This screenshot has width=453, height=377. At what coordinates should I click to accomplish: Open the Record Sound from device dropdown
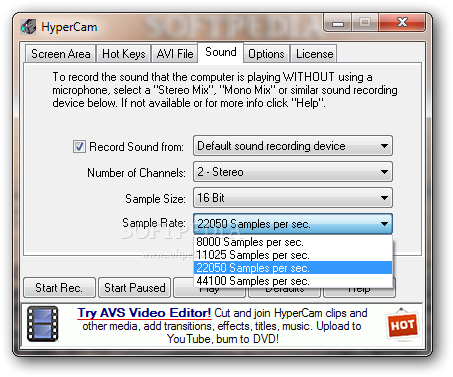(x=293, y=146)
